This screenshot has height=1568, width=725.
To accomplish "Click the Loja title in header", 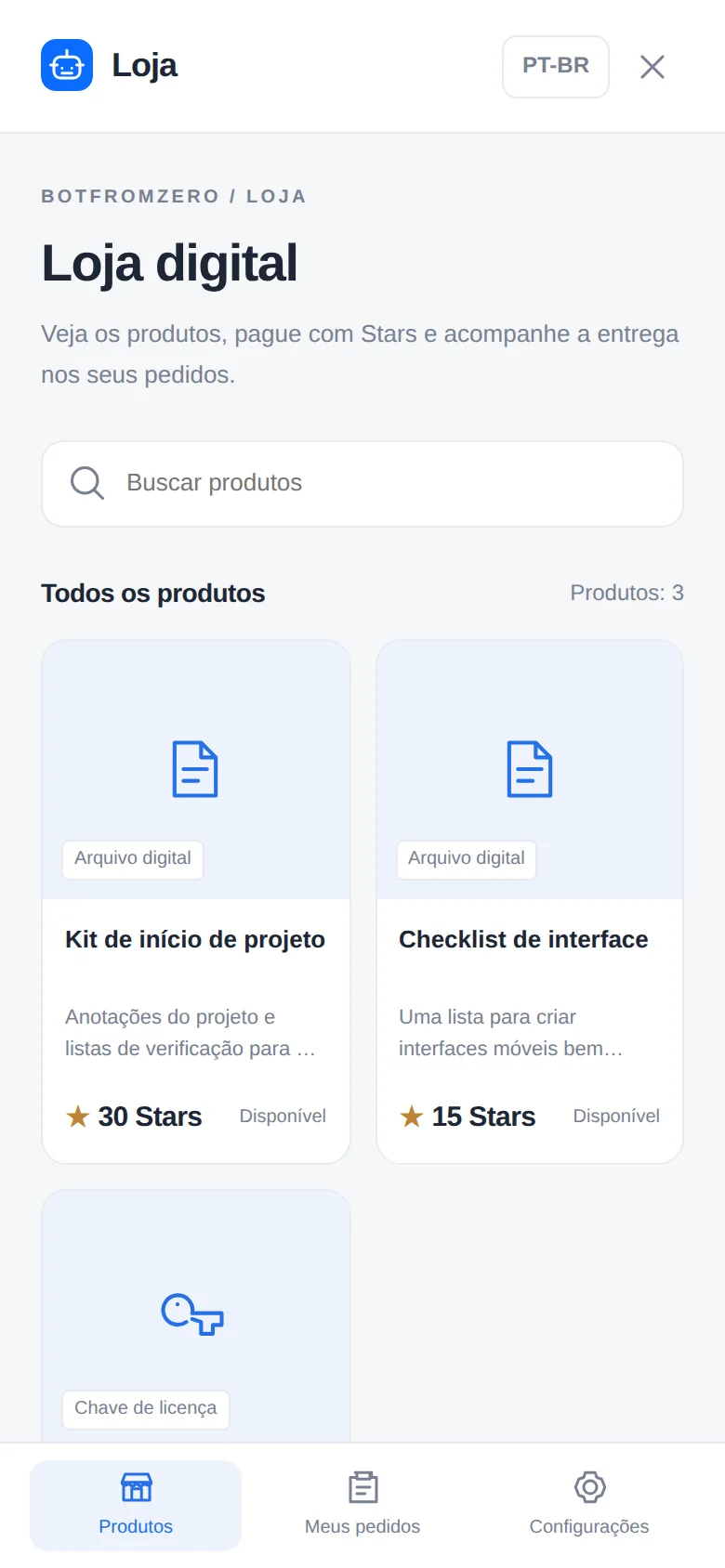I will click(x=144, y=66).
